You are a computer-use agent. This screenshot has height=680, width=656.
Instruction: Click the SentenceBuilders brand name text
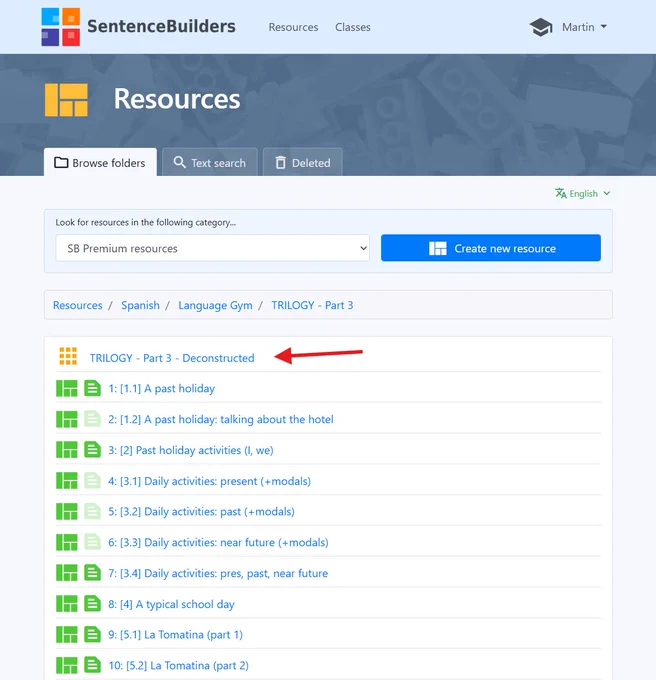(161, 26)
